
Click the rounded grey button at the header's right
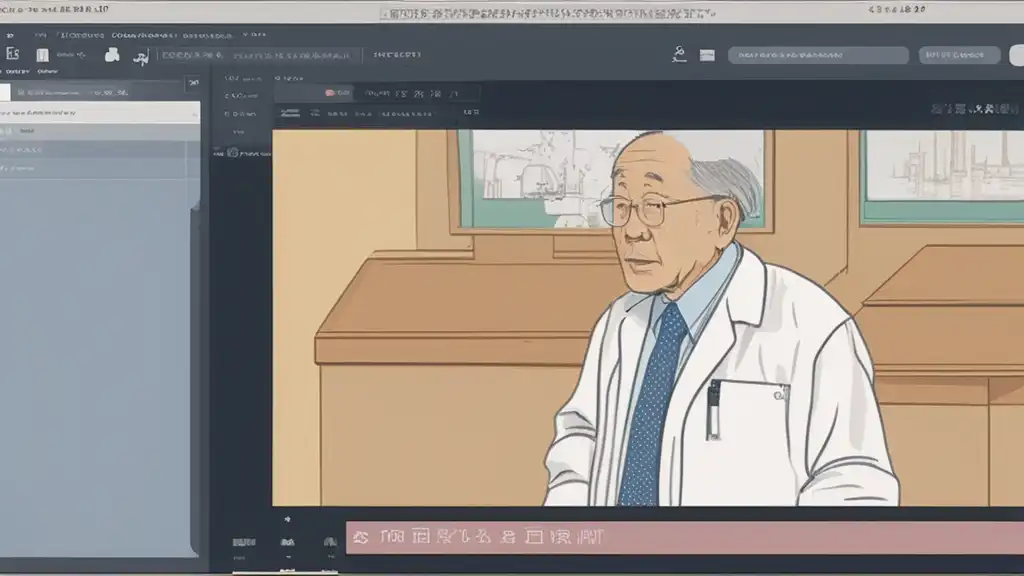(959, 55)
